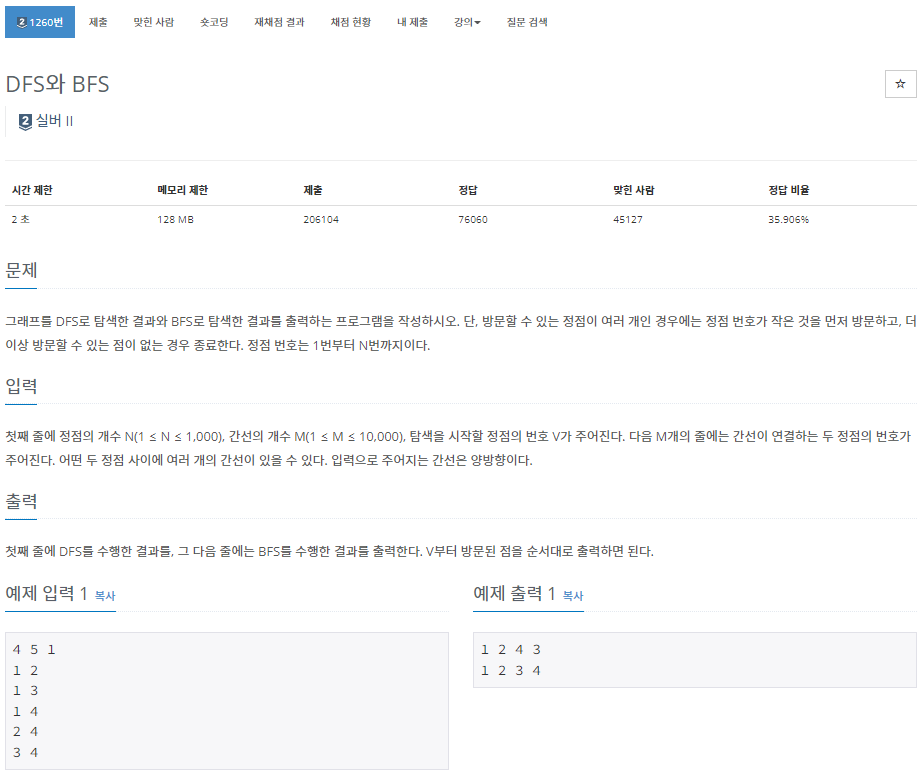
Task: Copy 예제 입력 1 using 복사 link
Action: 105,596
